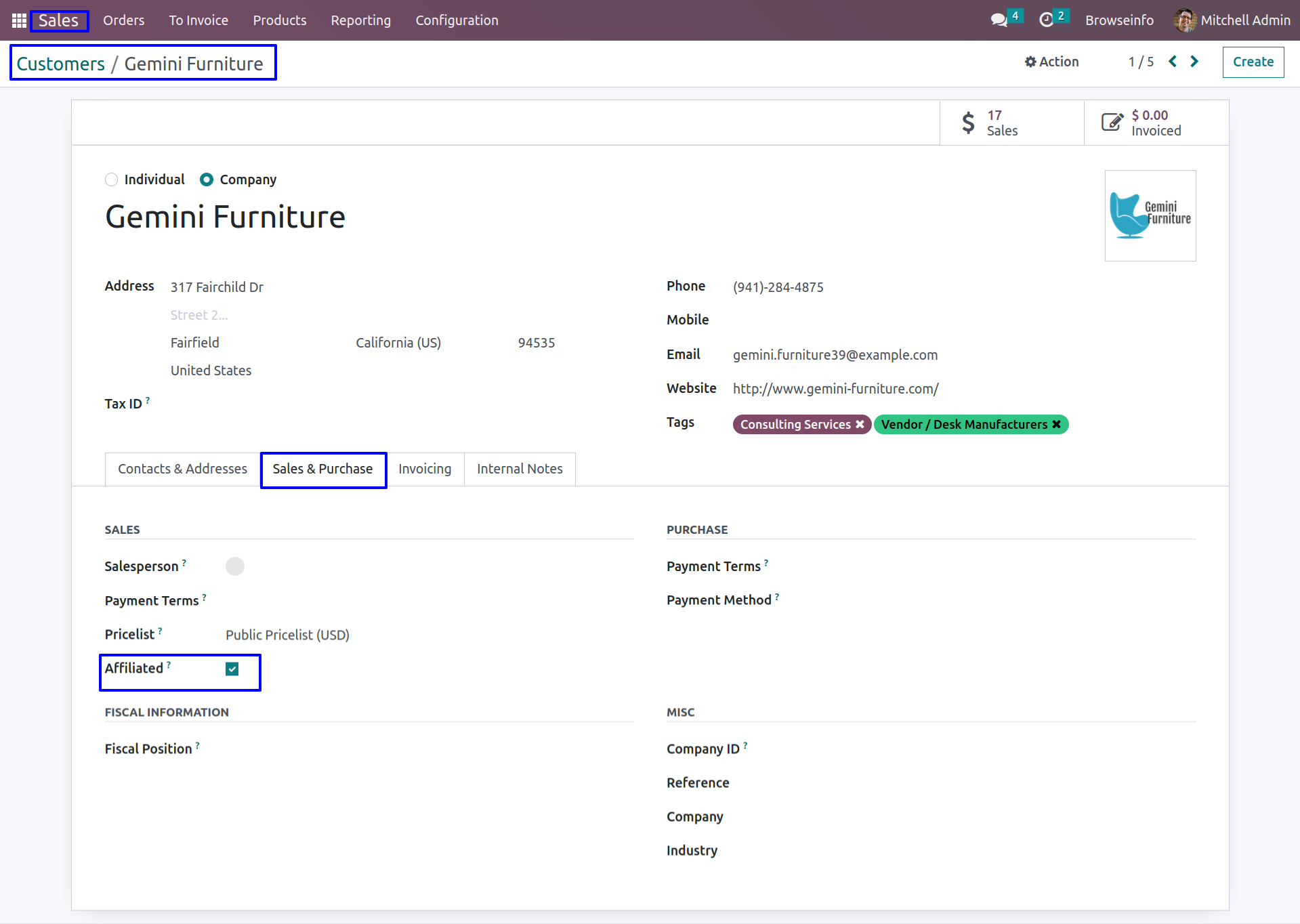Remove the Vendor / Desk Manufacturers tag
1300x924 pixels.
[1056, 424]
